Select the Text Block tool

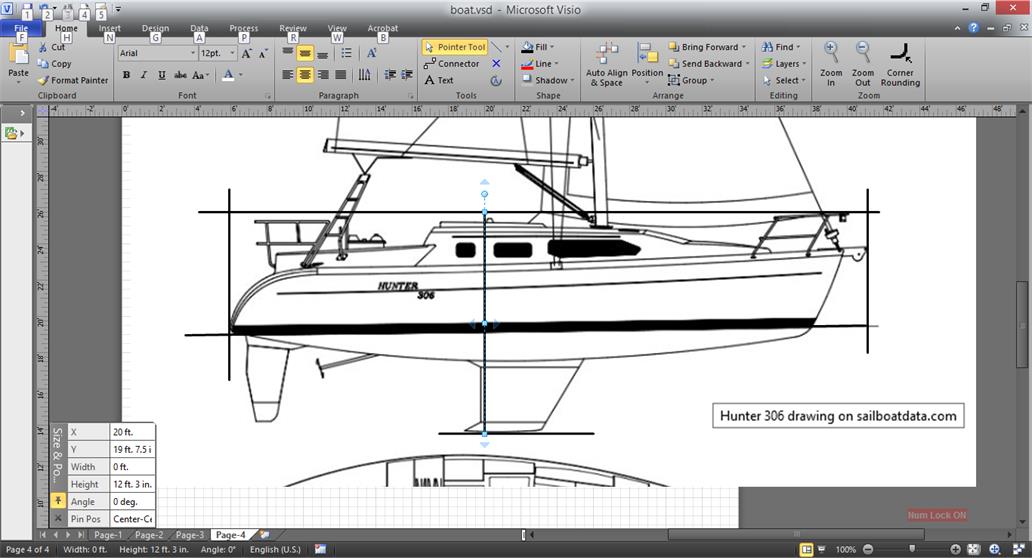tap(496, 81)
